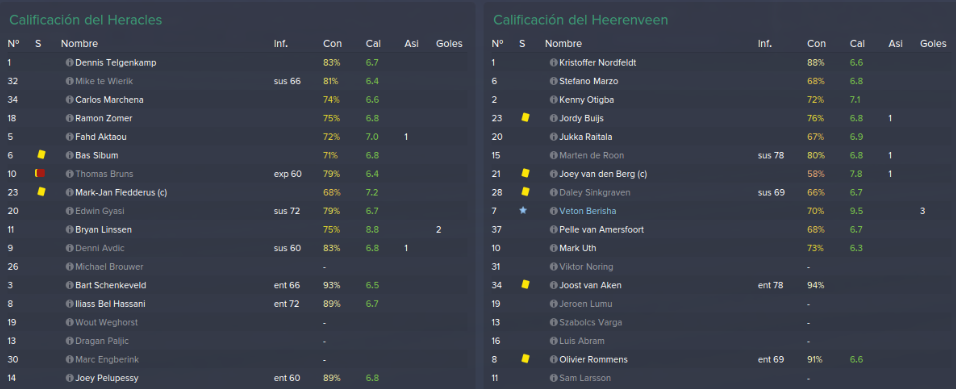Click Bas Sibum's yellow card icon
Image resolution: width=956 pixels, height=389 pixels.
[x=41, y=155]
